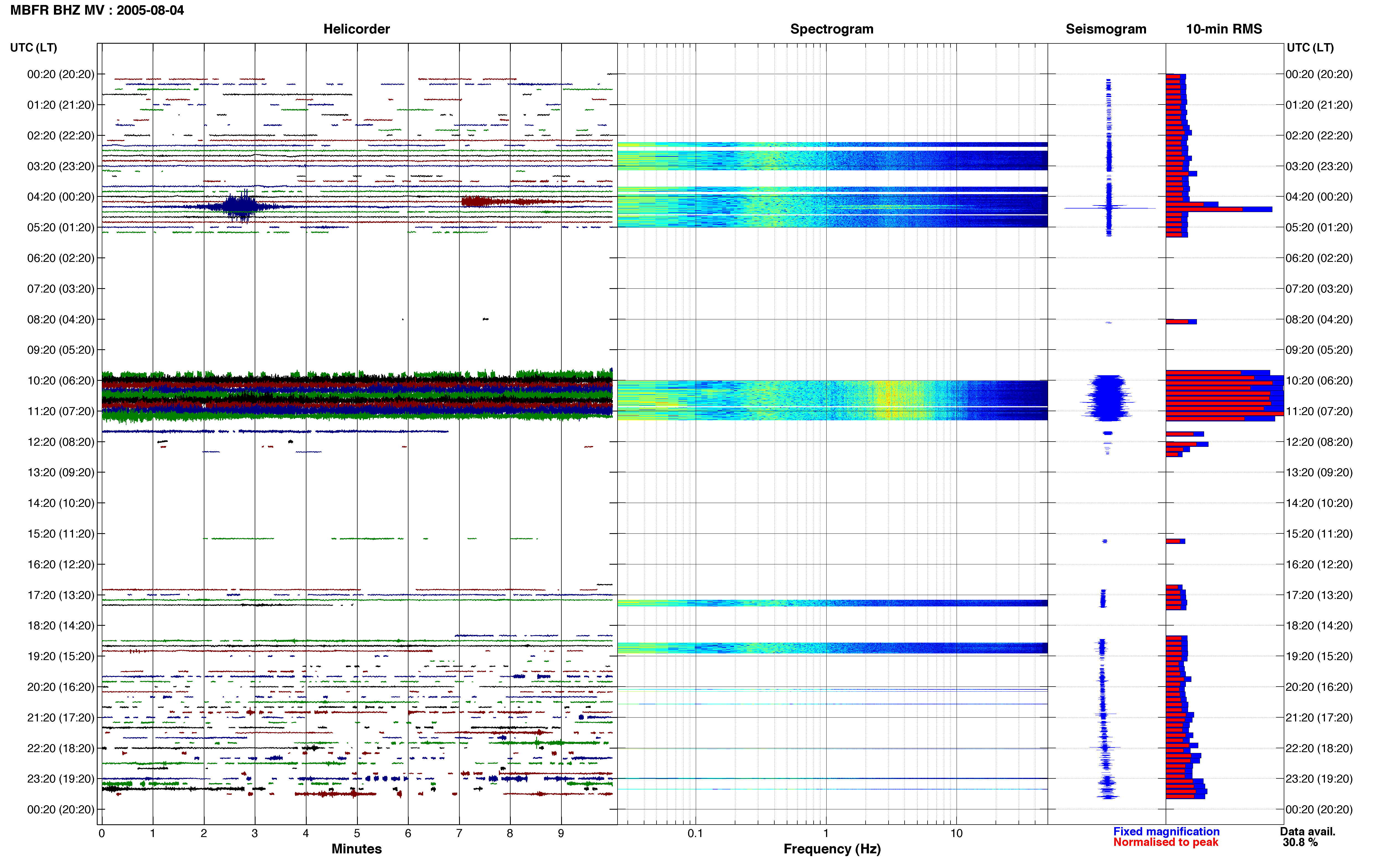Click right time label '02:20 (22:20)'
Viewport: 1388px width, 868px height.
(1319, 135)
